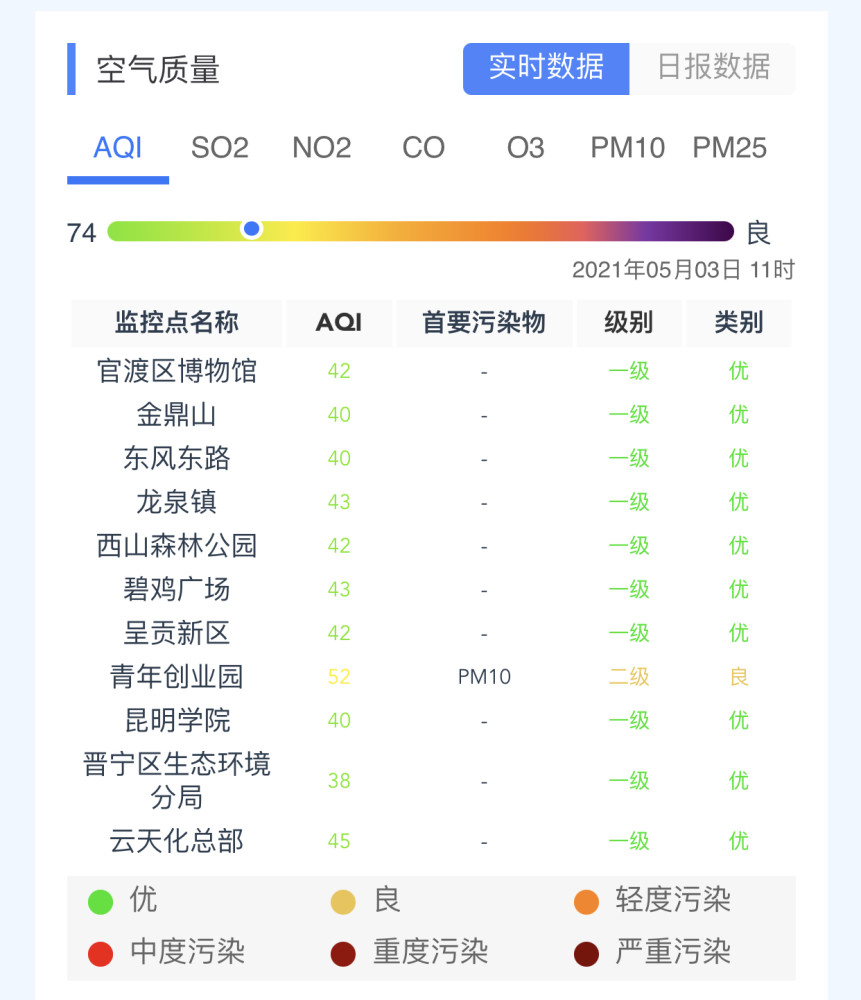Viewport: 861px width, 1000px height.
Task: Open the PM25 pollutant tab
Action: point(730,148)
